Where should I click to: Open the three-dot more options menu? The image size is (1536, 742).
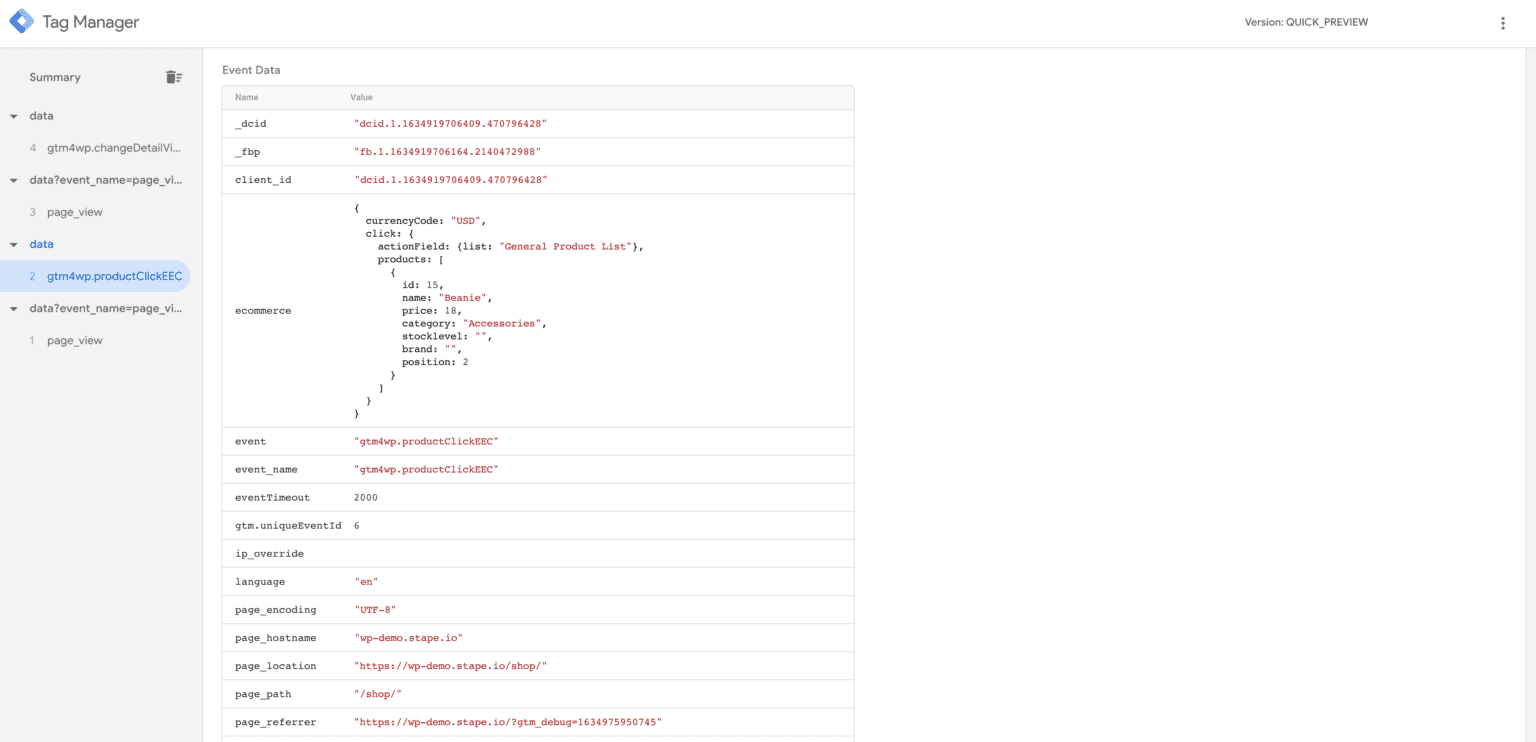point(1502,23)
